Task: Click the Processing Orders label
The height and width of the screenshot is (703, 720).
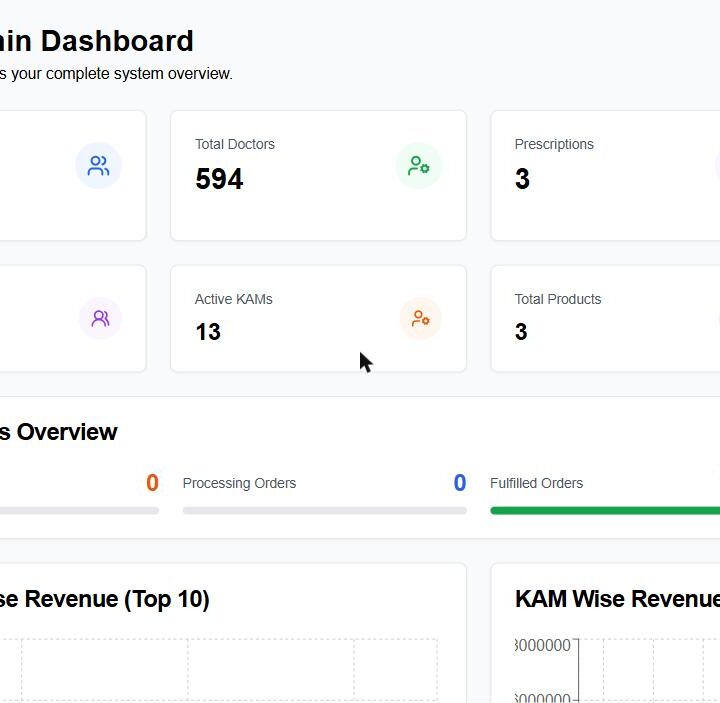Action: (x=239, y=483)
